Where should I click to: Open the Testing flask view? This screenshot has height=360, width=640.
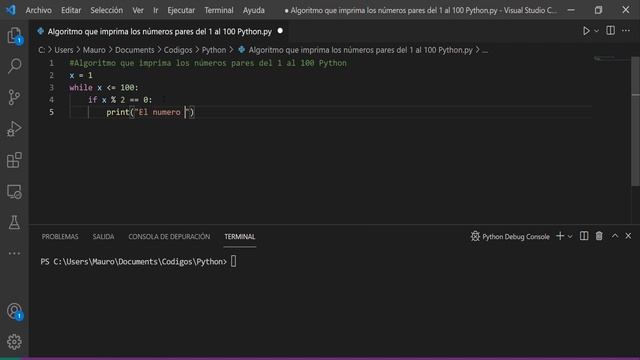coord(14,222)
